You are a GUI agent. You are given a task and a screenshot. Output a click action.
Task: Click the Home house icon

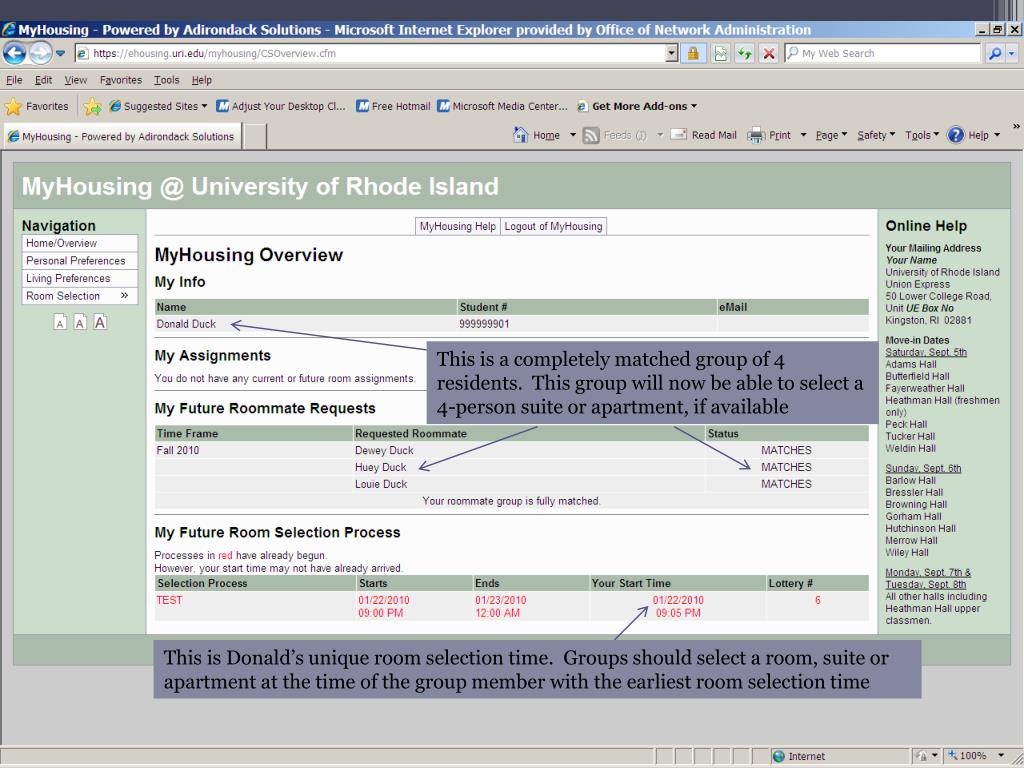[521, 135]
